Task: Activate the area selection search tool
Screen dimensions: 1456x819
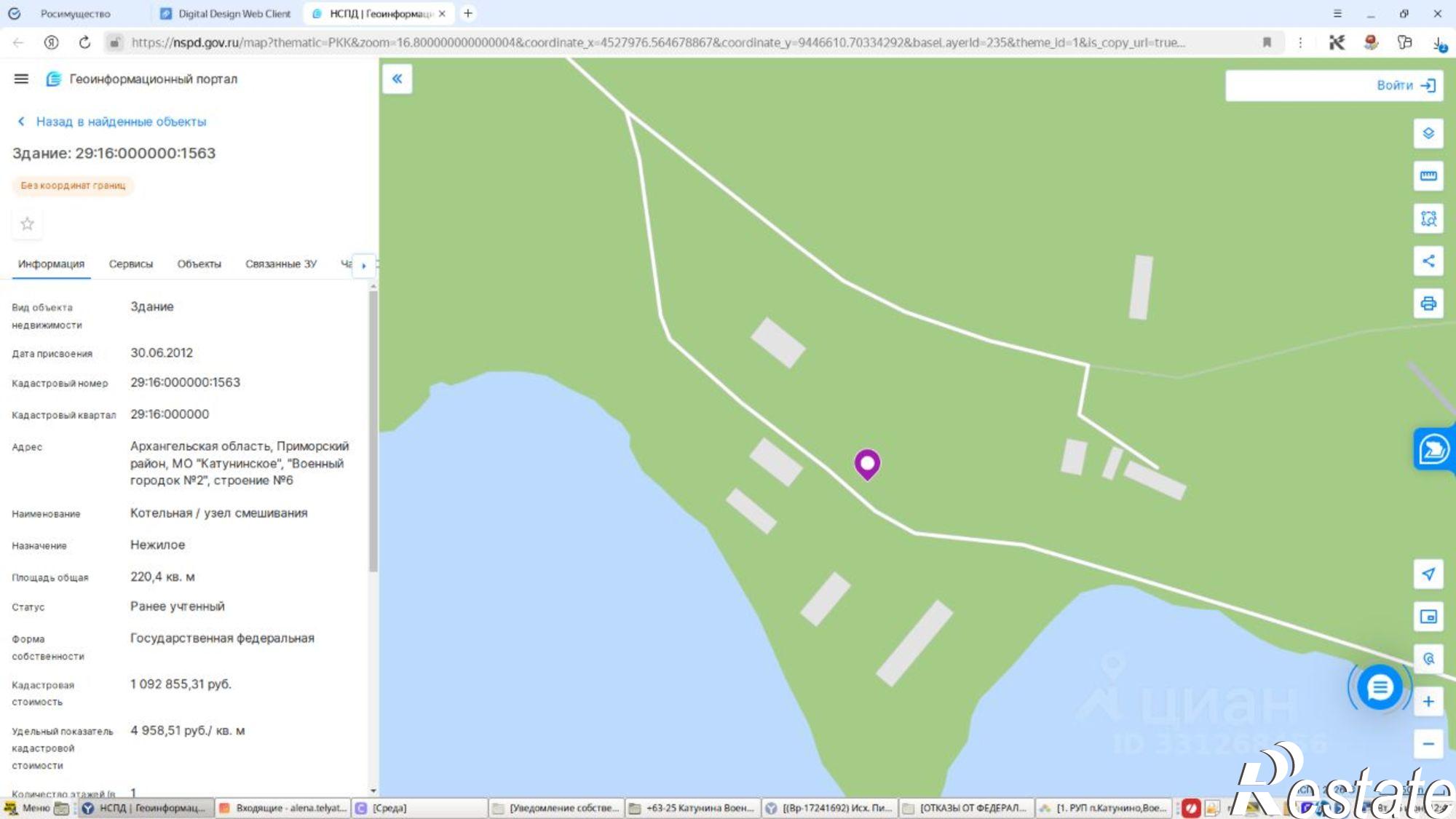Action: click(1428, 218)
